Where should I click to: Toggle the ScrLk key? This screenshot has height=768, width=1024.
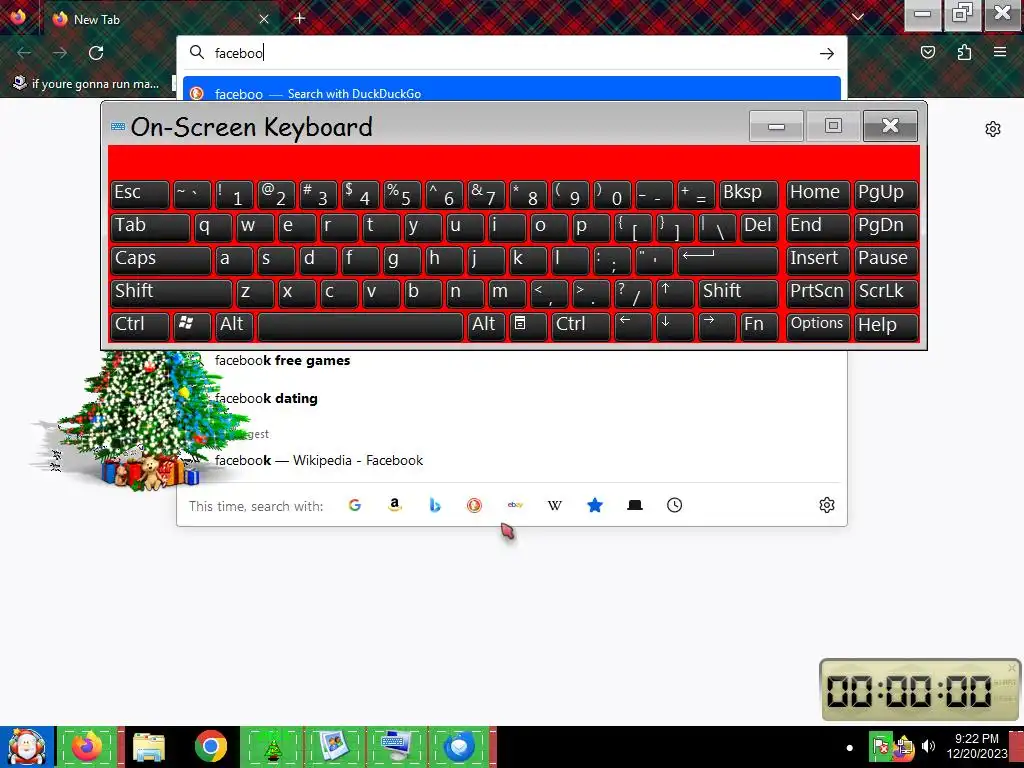[886, 293]
